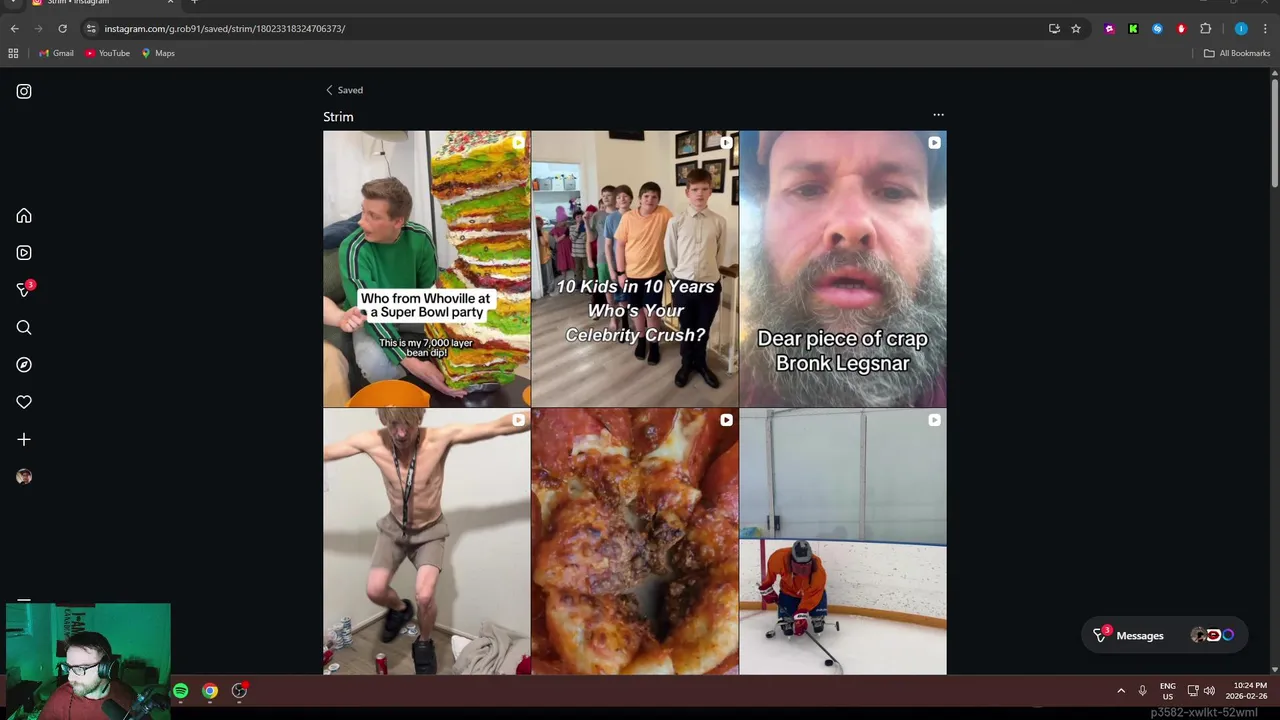
Task: Open the profile avatar in the sidebar
Action: tap(24, 477)
